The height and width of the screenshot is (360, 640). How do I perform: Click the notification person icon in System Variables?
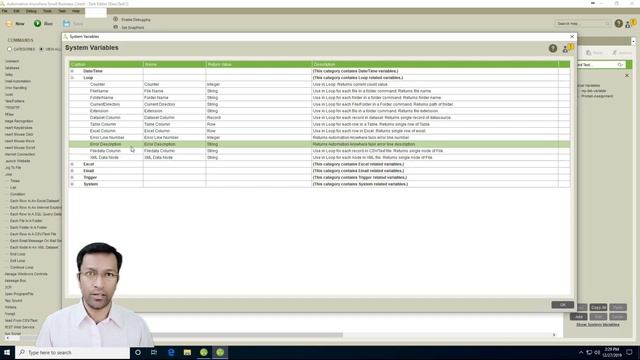tap(567, 48)
